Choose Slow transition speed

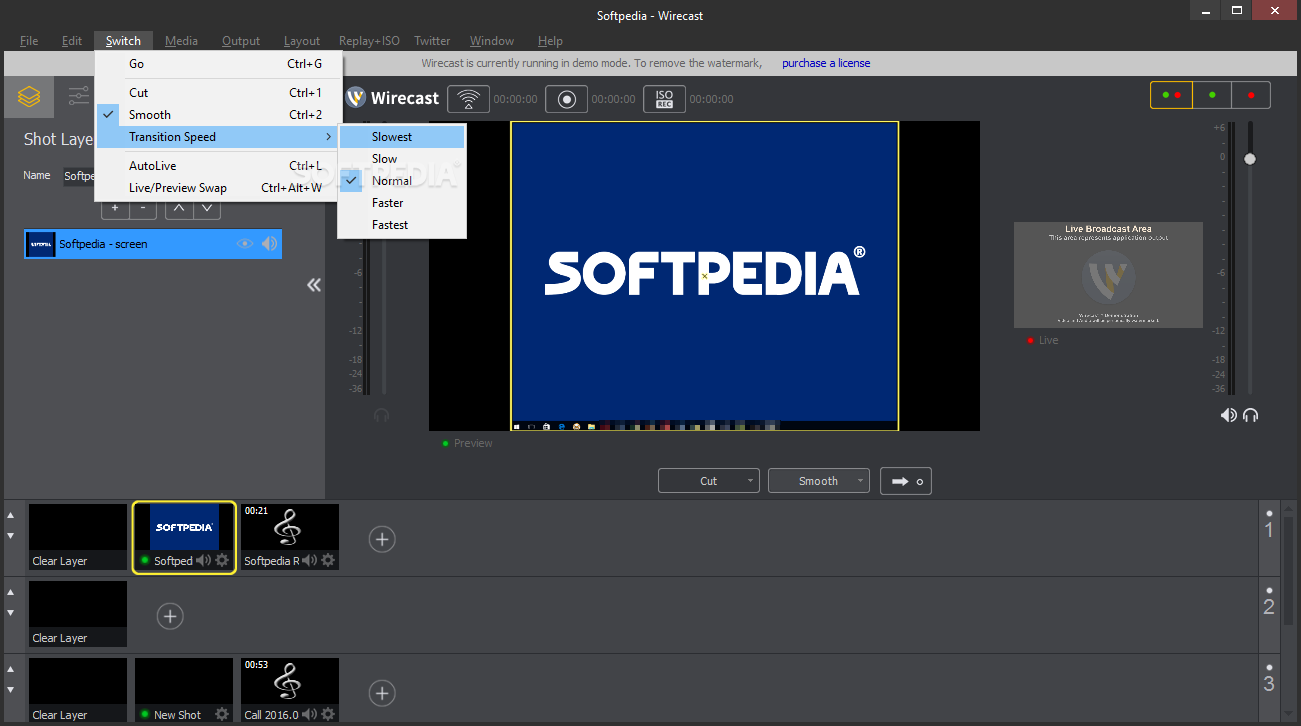[x=402, y=159]
